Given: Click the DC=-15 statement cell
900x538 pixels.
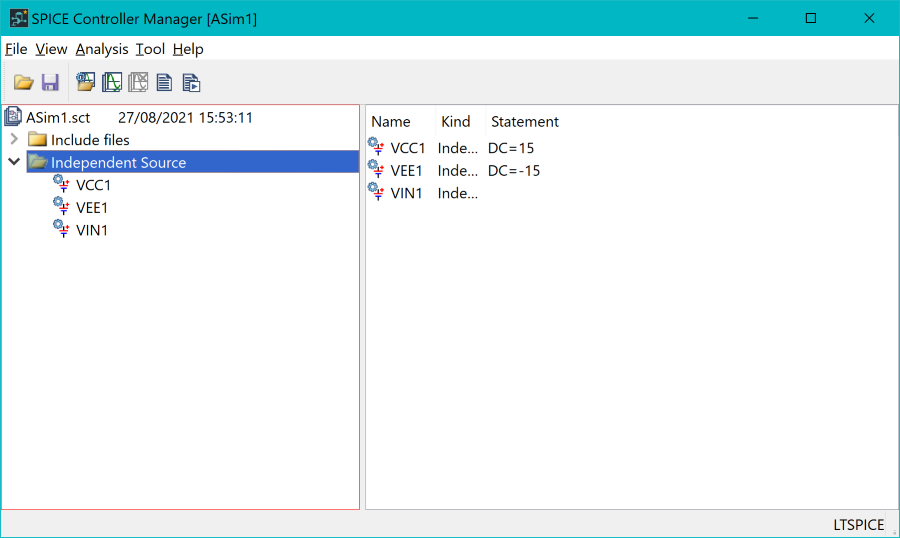Looking at the screenshot, I should pyautogui.click(x=514, y=171).
